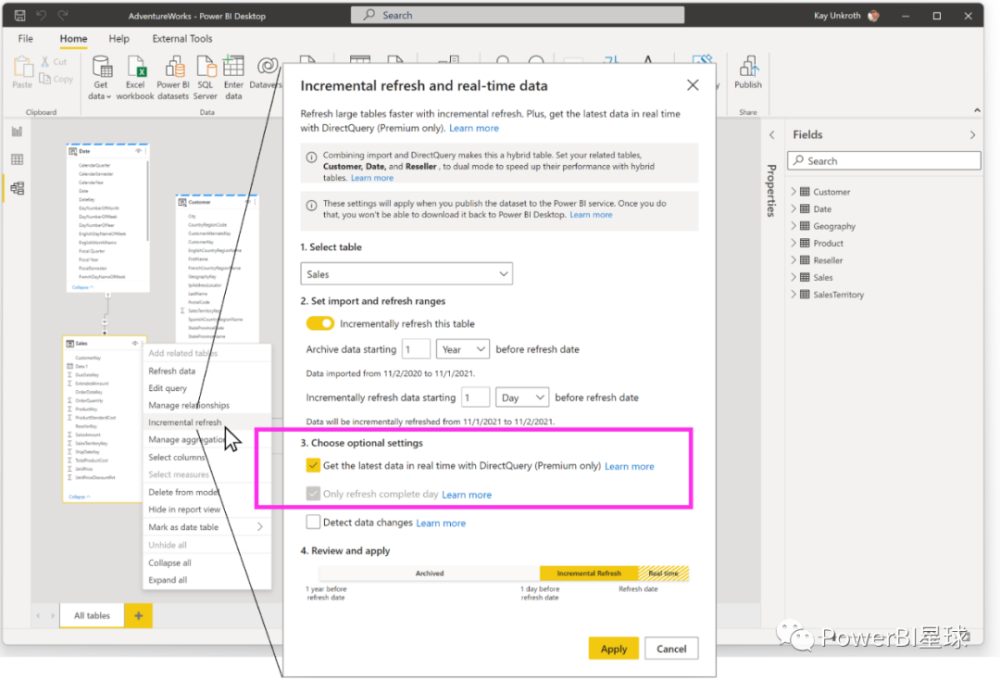Uncheck Get latest data with DirectQuery
The image size is (1000, 681).
click(x=314, y=466)
